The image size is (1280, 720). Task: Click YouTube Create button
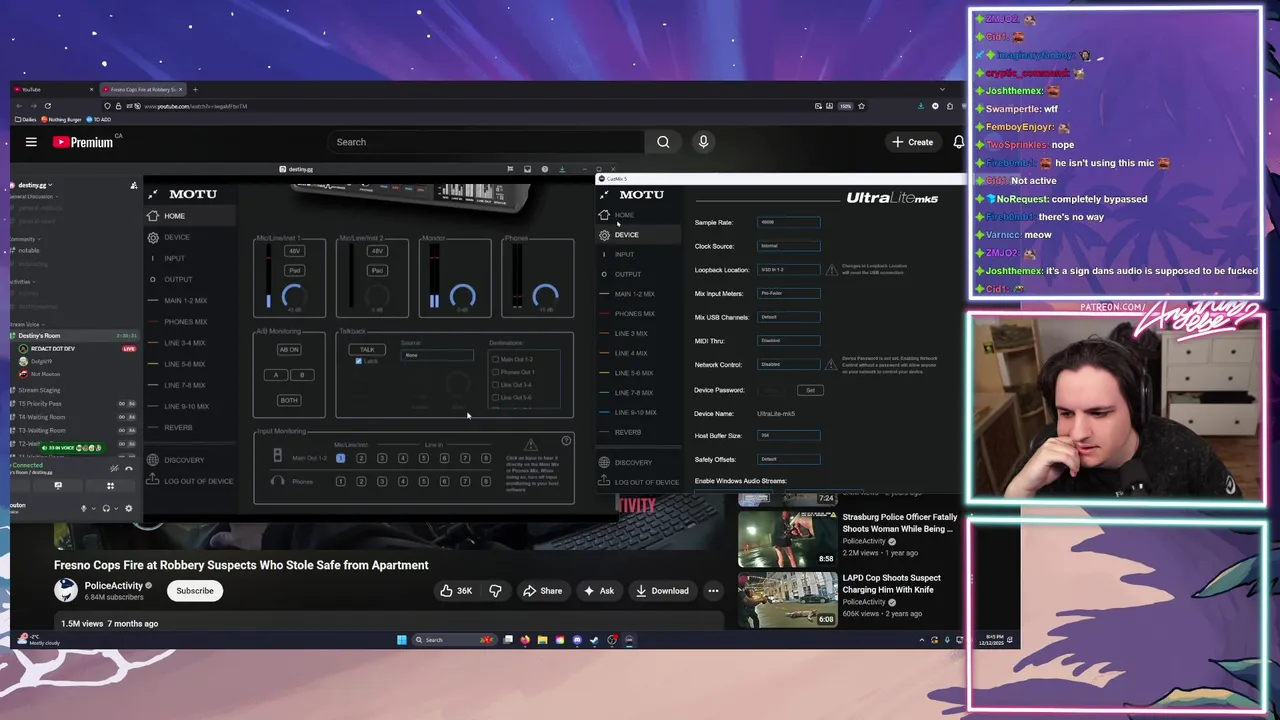pos(913,142)
